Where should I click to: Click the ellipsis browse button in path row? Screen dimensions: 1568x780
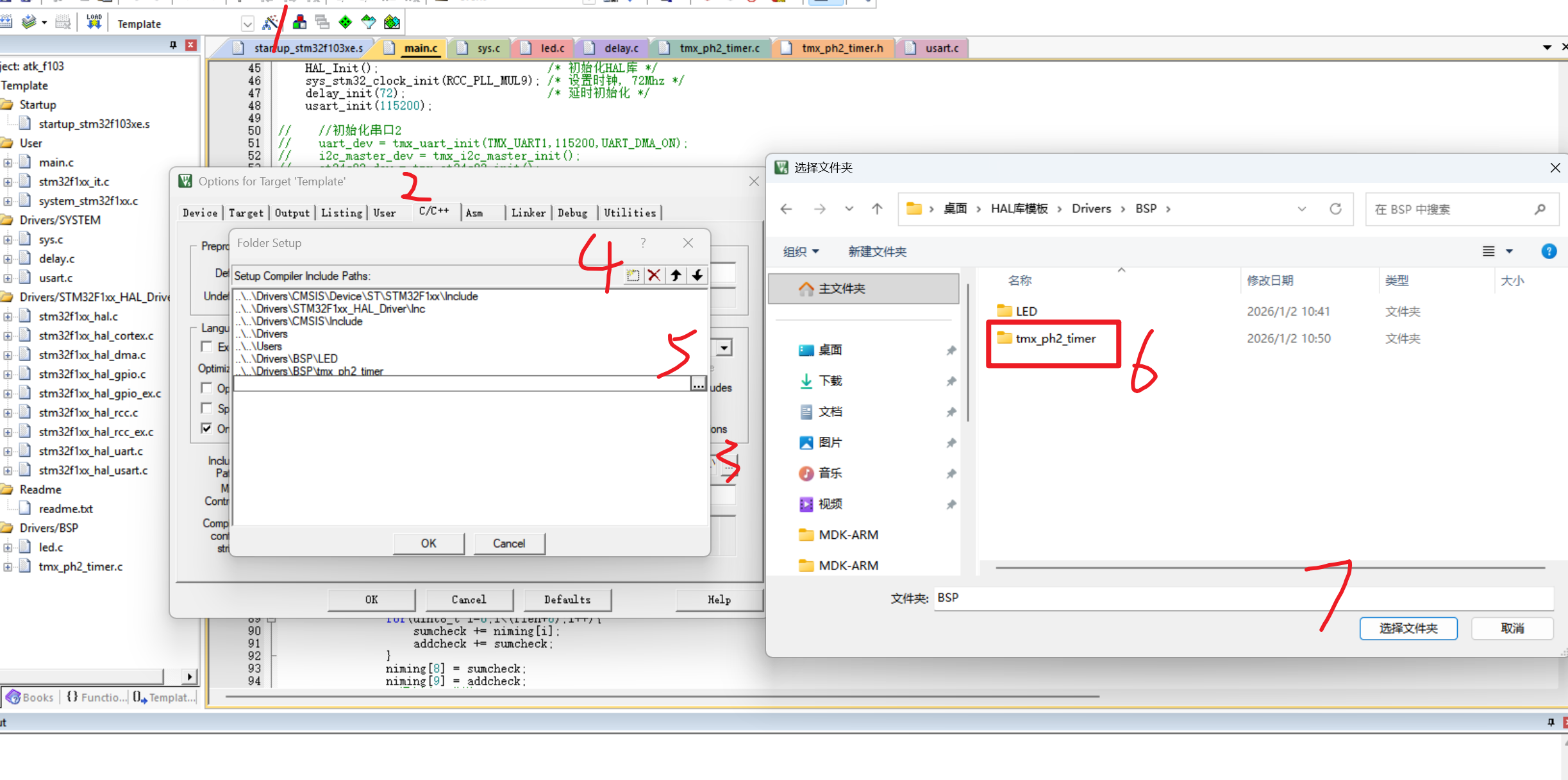point(698,384)
